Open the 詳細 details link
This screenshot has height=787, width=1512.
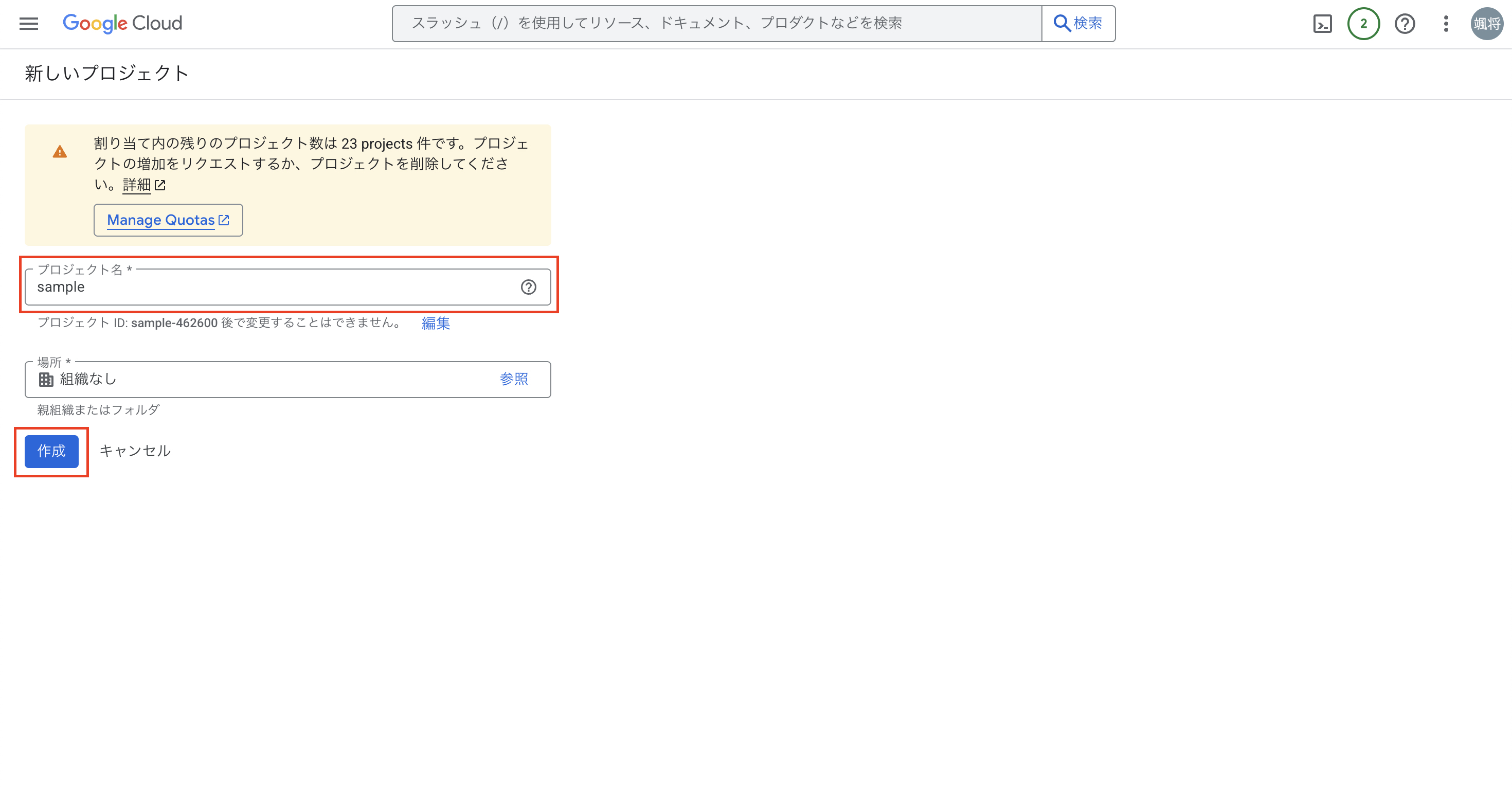[x=143, y=185]
